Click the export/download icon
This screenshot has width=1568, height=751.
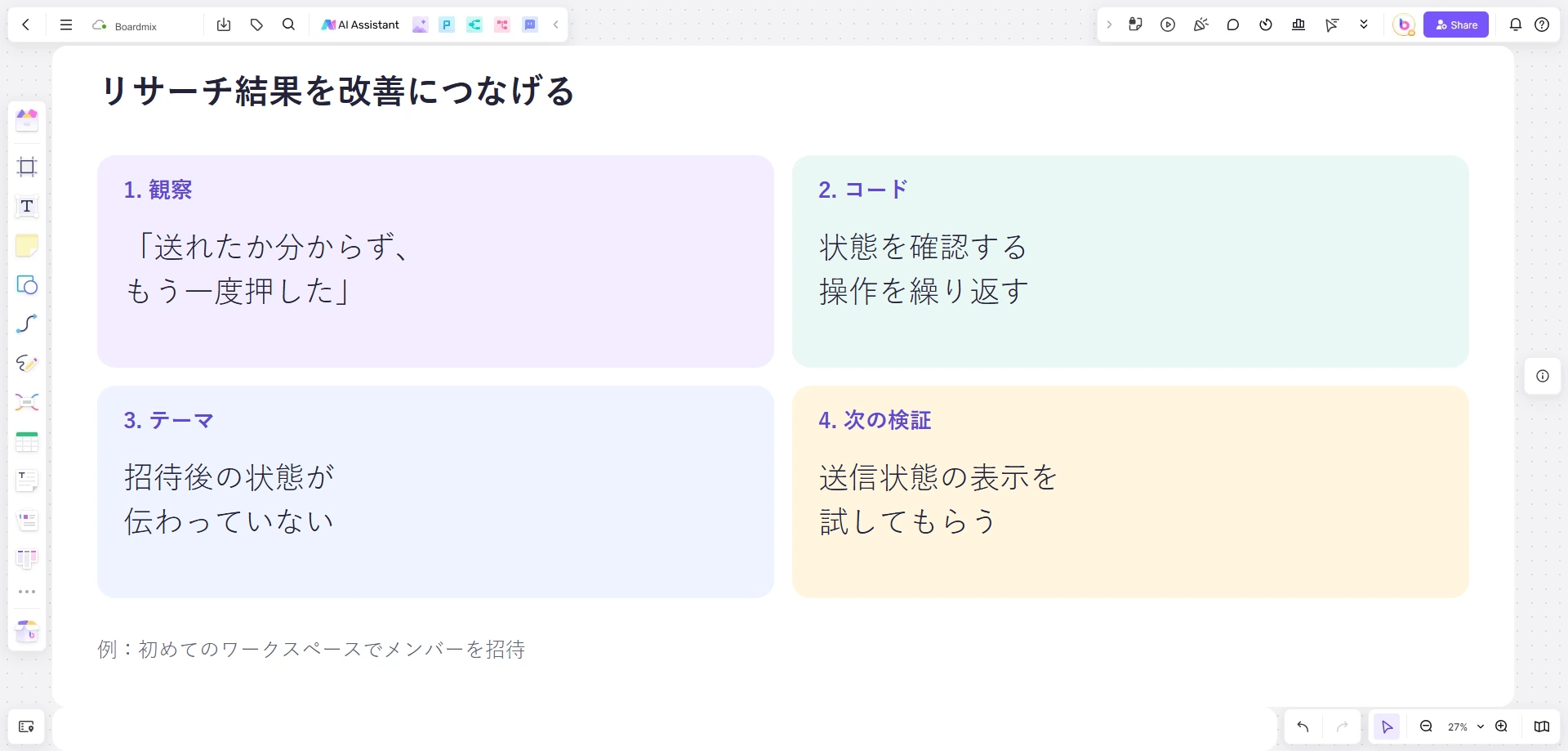click(224, 25)
